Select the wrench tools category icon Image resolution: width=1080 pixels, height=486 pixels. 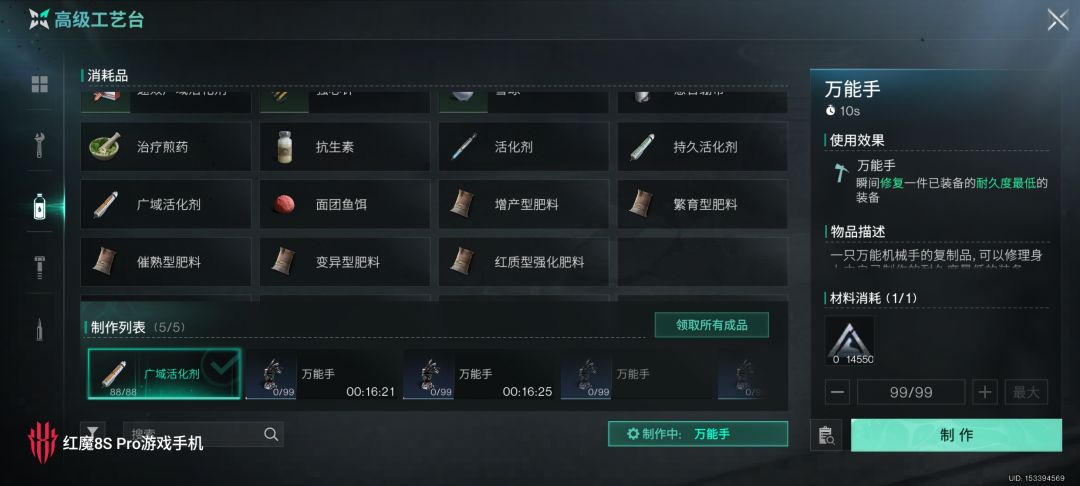pyautogui.click(x=40, y=145)
